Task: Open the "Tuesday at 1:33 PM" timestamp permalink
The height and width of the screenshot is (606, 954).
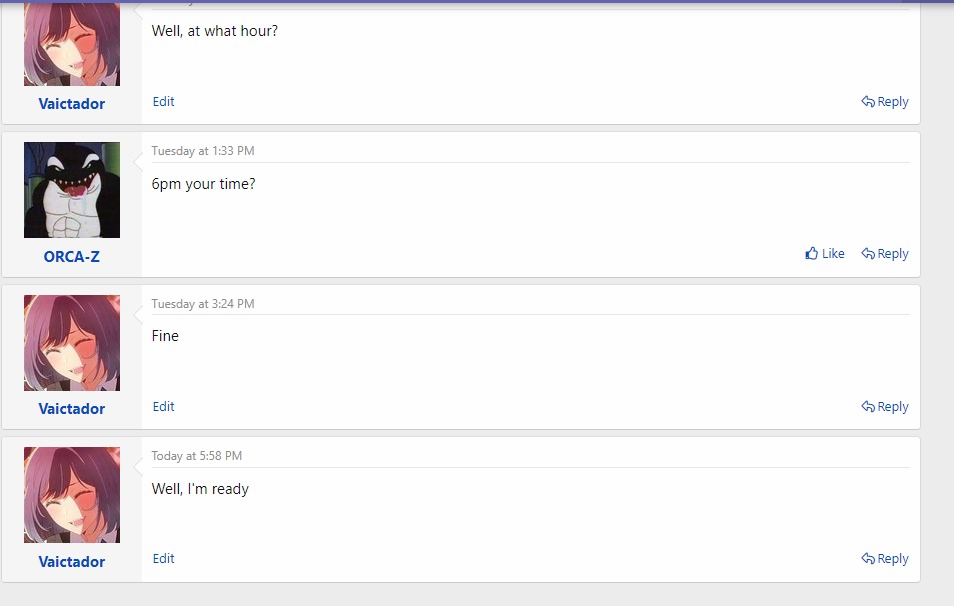Action: click(203, 151)
